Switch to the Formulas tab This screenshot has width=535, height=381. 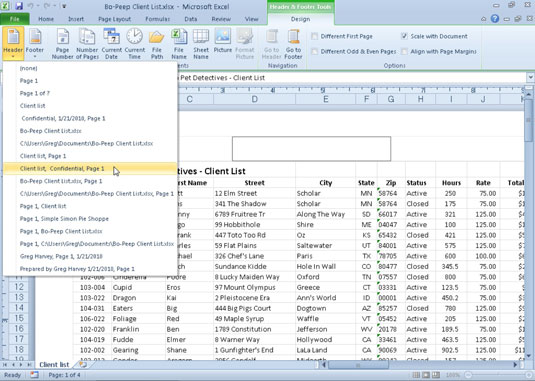click(x=158, y=19)
